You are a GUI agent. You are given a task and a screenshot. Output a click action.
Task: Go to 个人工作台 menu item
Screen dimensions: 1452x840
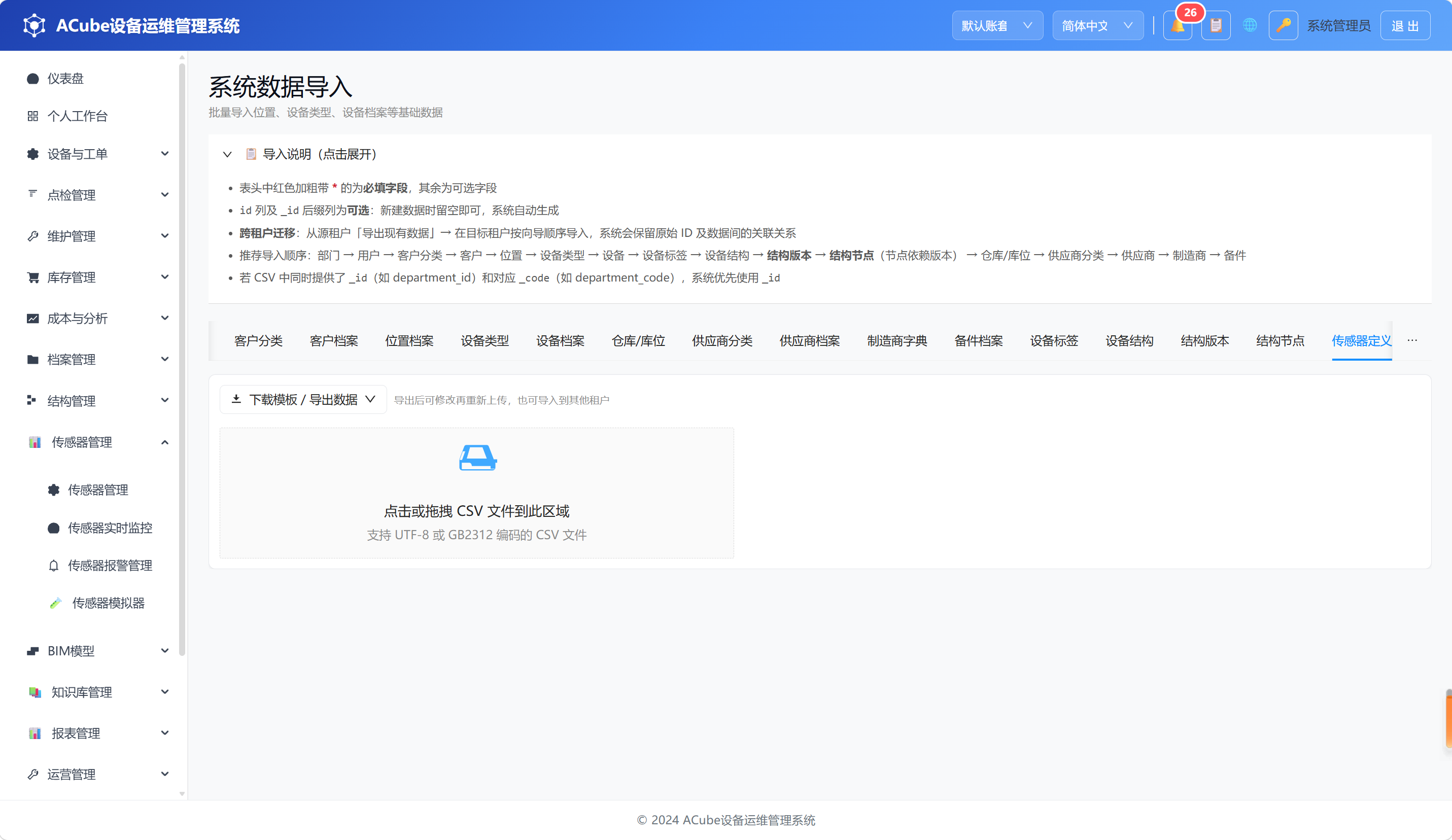pyautogui.click(x=77, y=116)
